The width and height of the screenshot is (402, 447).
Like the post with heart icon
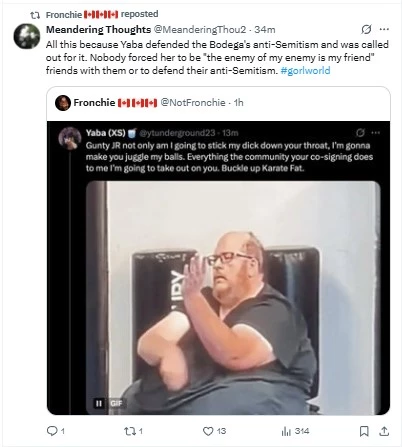(x=208, y=431)
